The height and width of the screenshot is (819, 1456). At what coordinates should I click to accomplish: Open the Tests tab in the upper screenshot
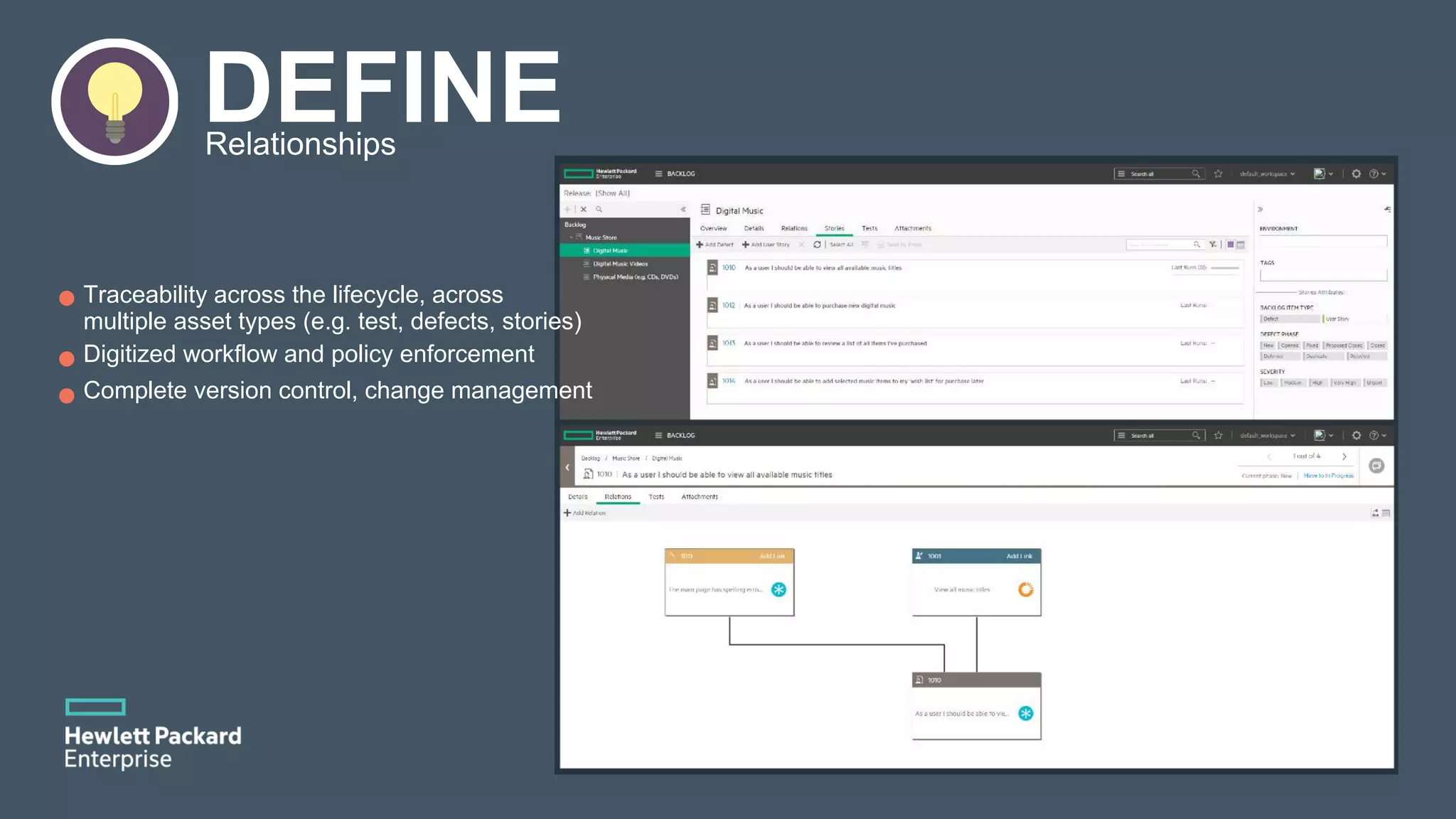[x=869, y=228]
